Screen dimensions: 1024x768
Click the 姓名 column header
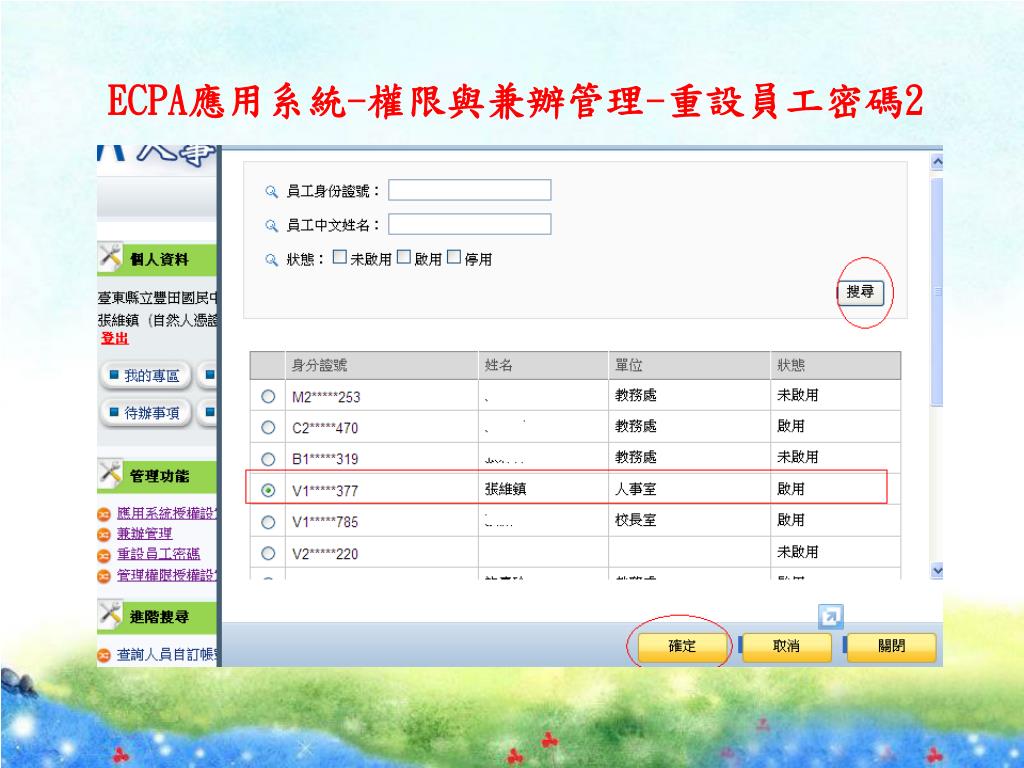[543, 365]
